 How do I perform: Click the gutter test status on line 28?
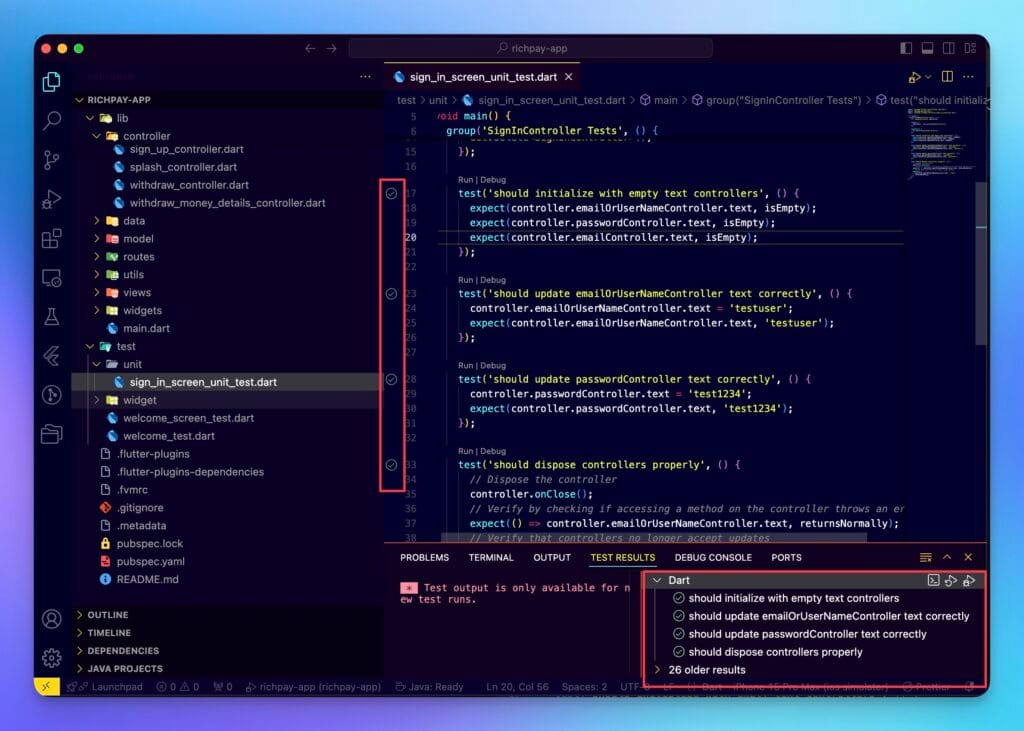391,379
